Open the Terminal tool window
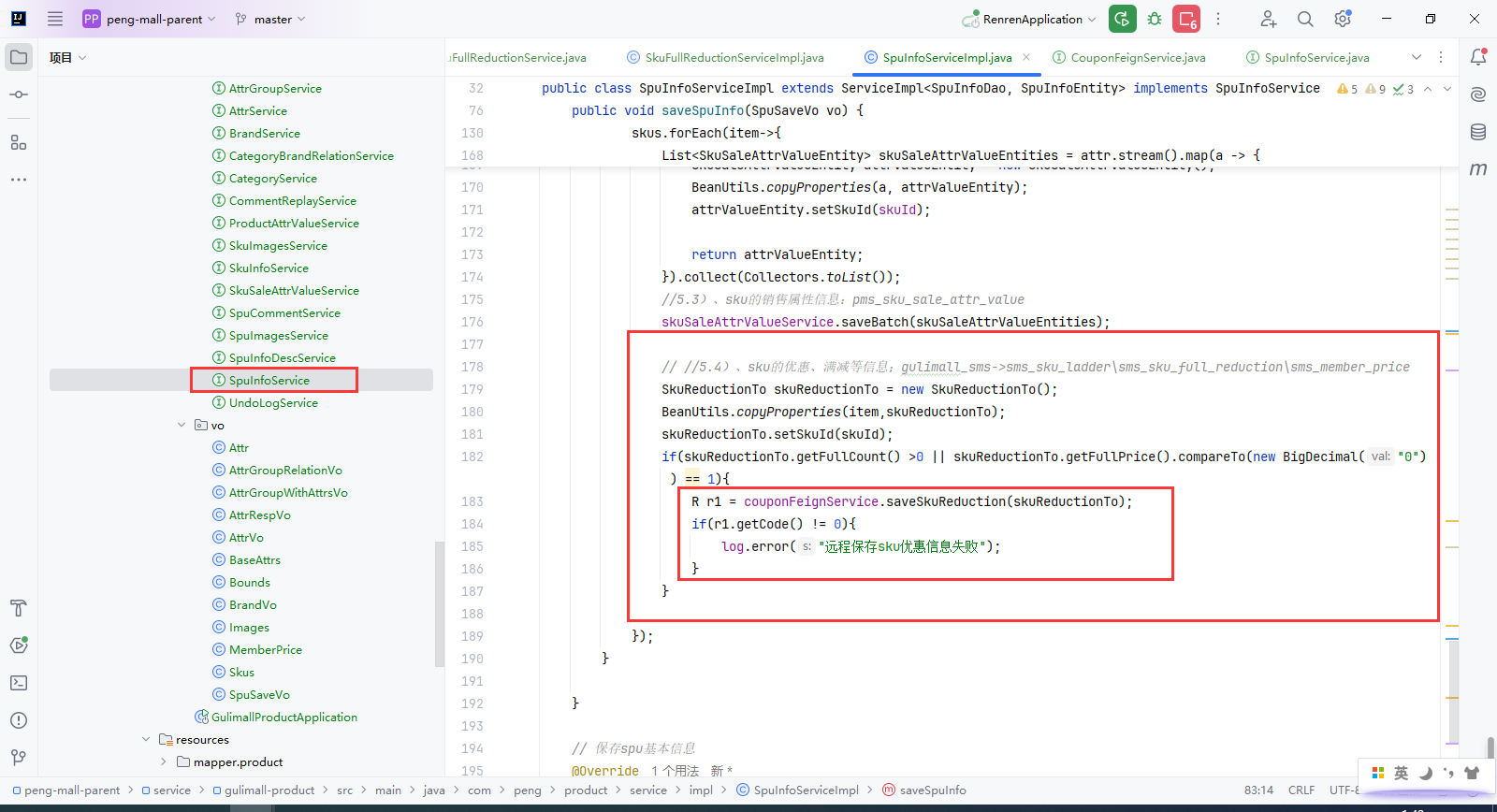 point(19,683)
